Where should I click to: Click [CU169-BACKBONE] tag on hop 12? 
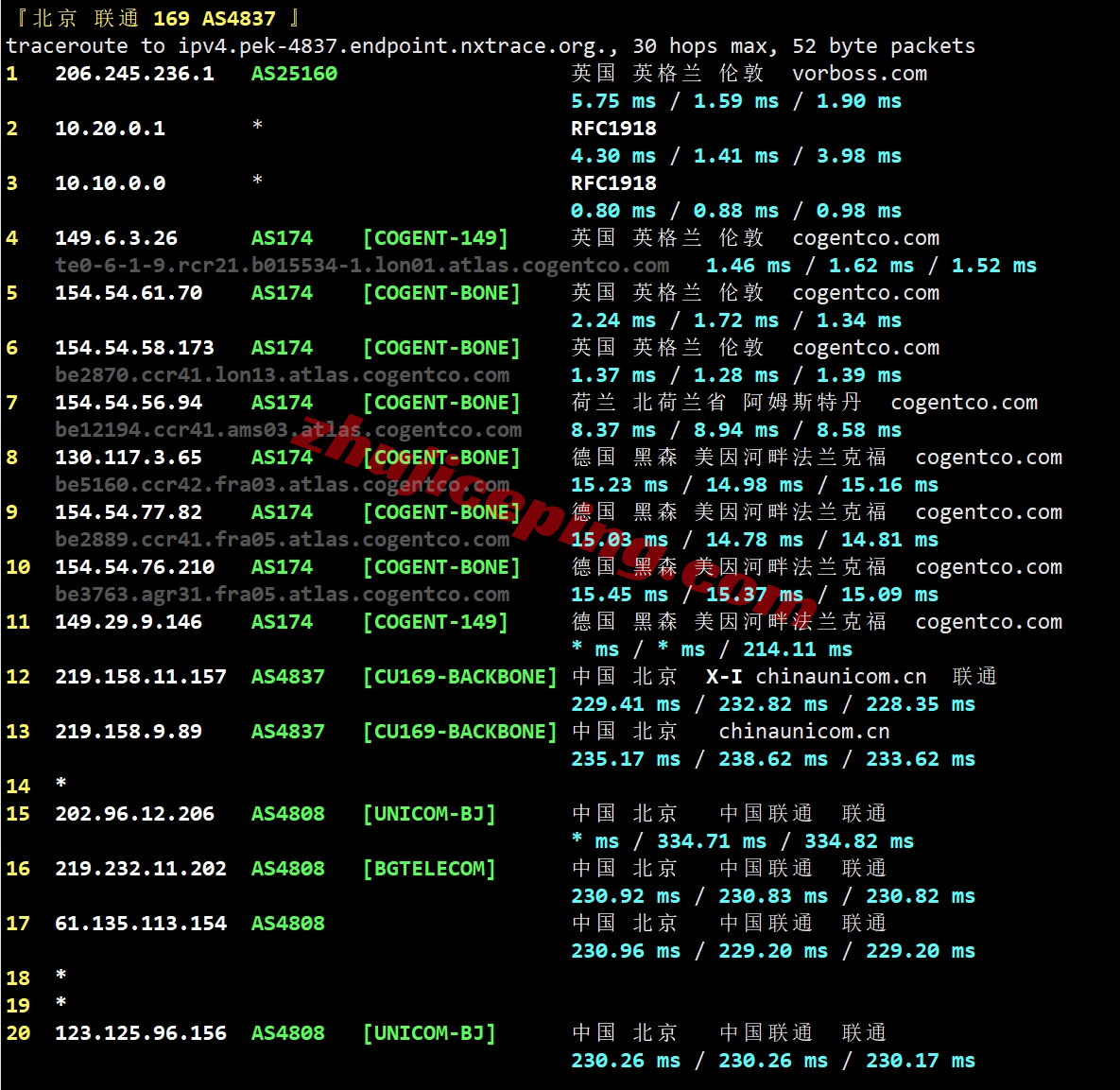point(460,677)
